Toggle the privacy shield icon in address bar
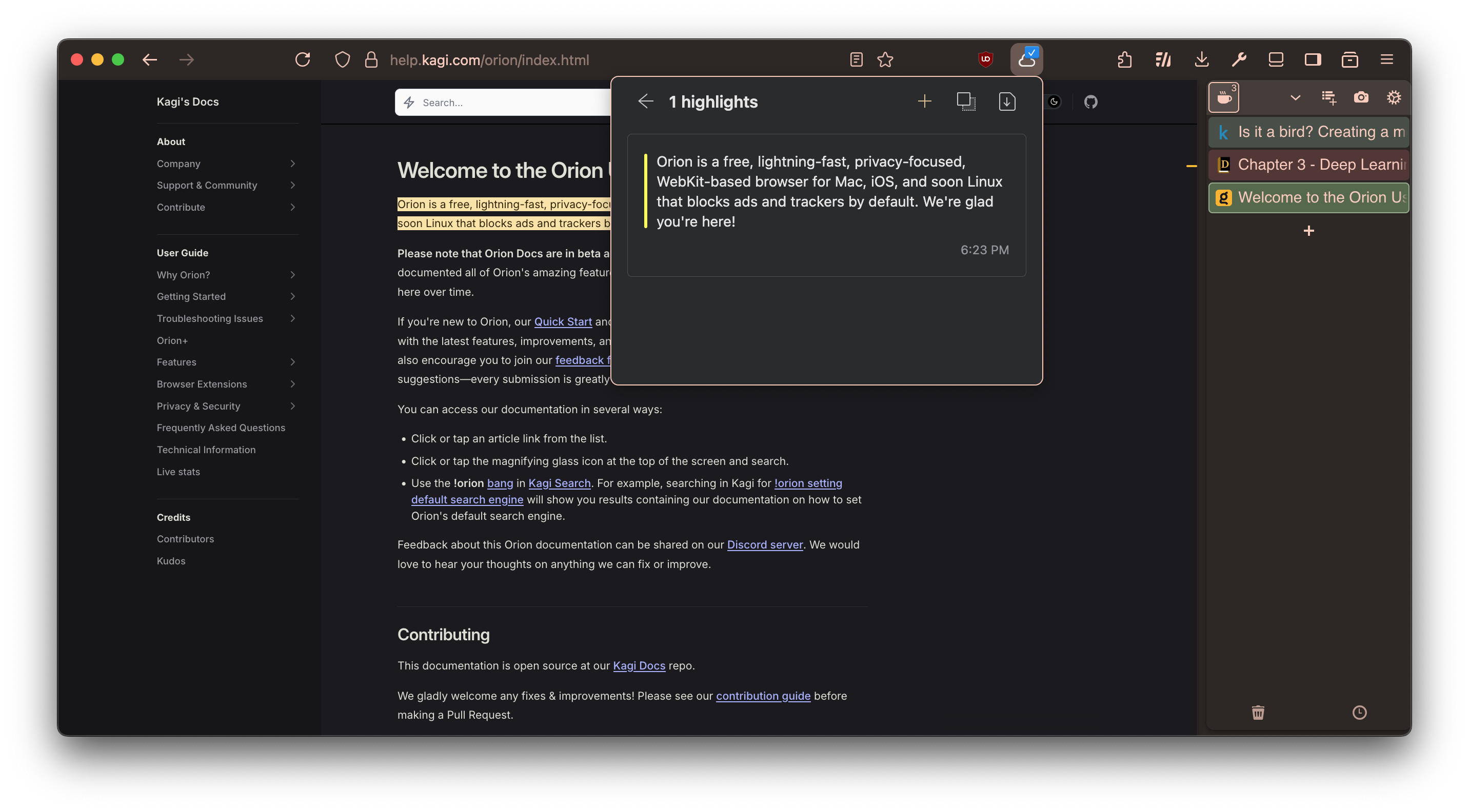 [x=342, y=59]
